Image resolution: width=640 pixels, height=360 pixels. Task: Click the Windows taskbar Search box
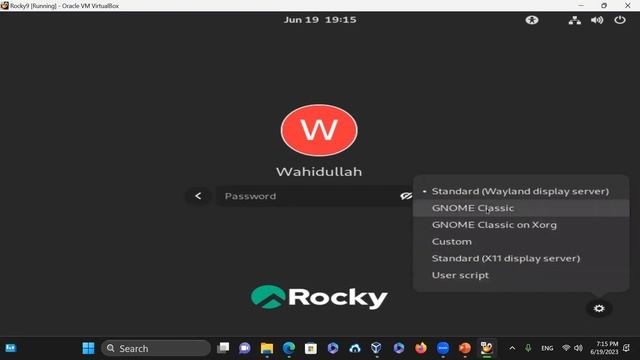pyautogui.click(x=156, y=348)
